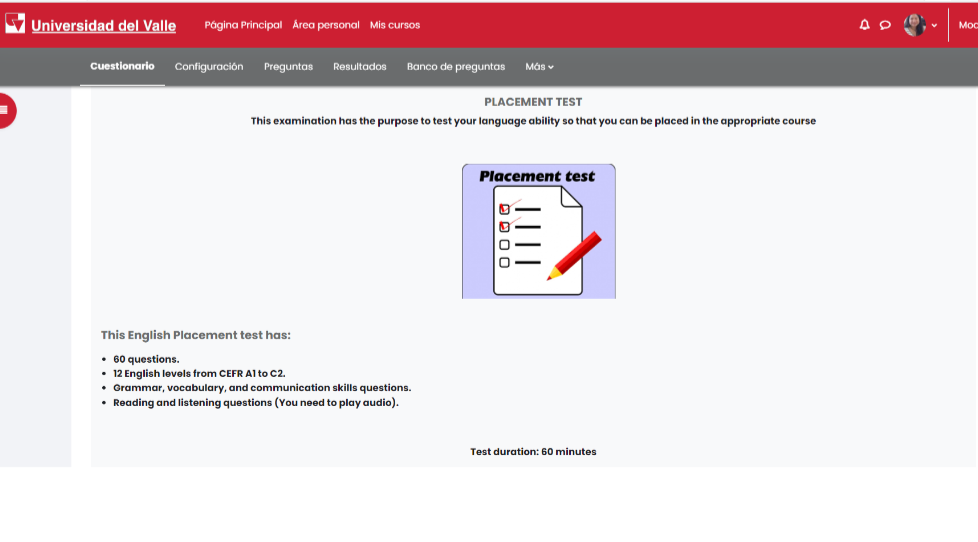Click the Test duration: 60 minutes text
Image resolution: width=978 pixels, height=542 pixels.
(533, 452)
